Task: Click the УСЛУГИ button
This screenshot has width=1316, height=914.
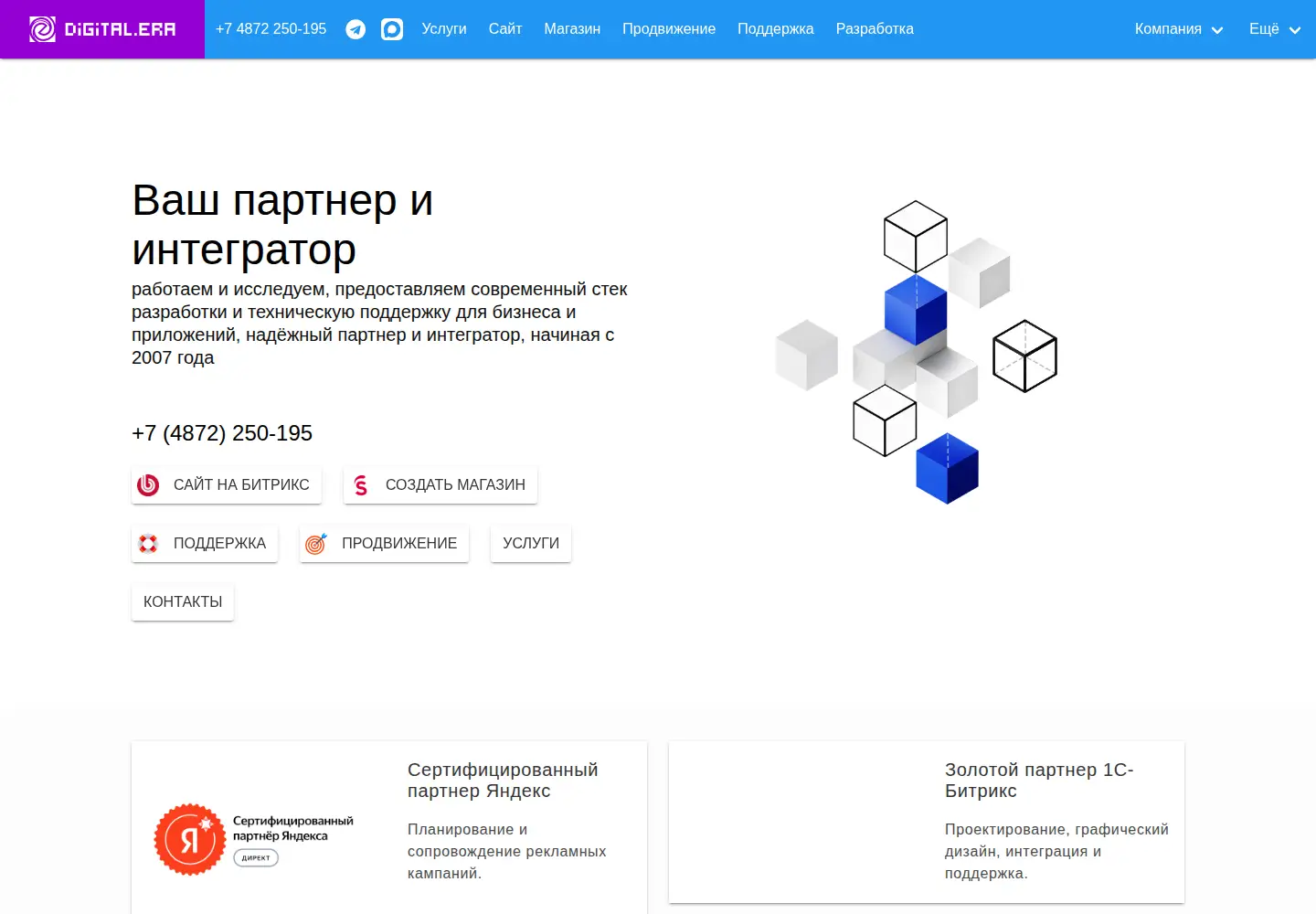Action: tap(531, 544)
